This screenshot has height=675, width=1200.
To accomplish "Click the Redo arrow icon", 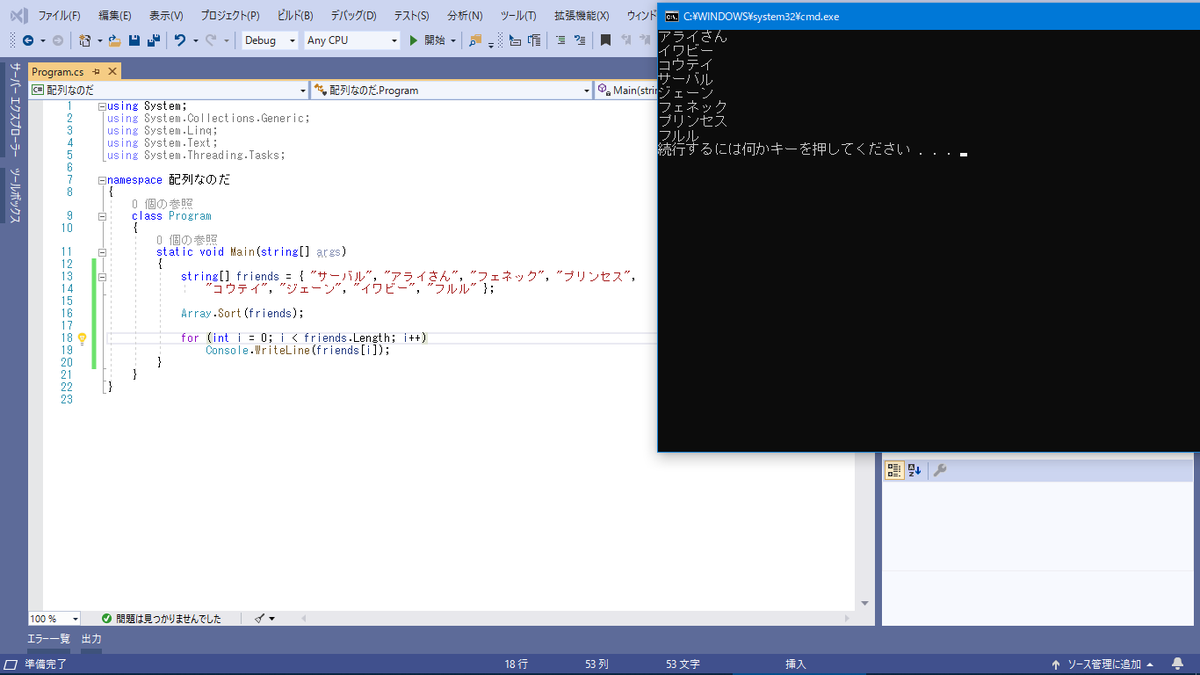I will [211, 41].
